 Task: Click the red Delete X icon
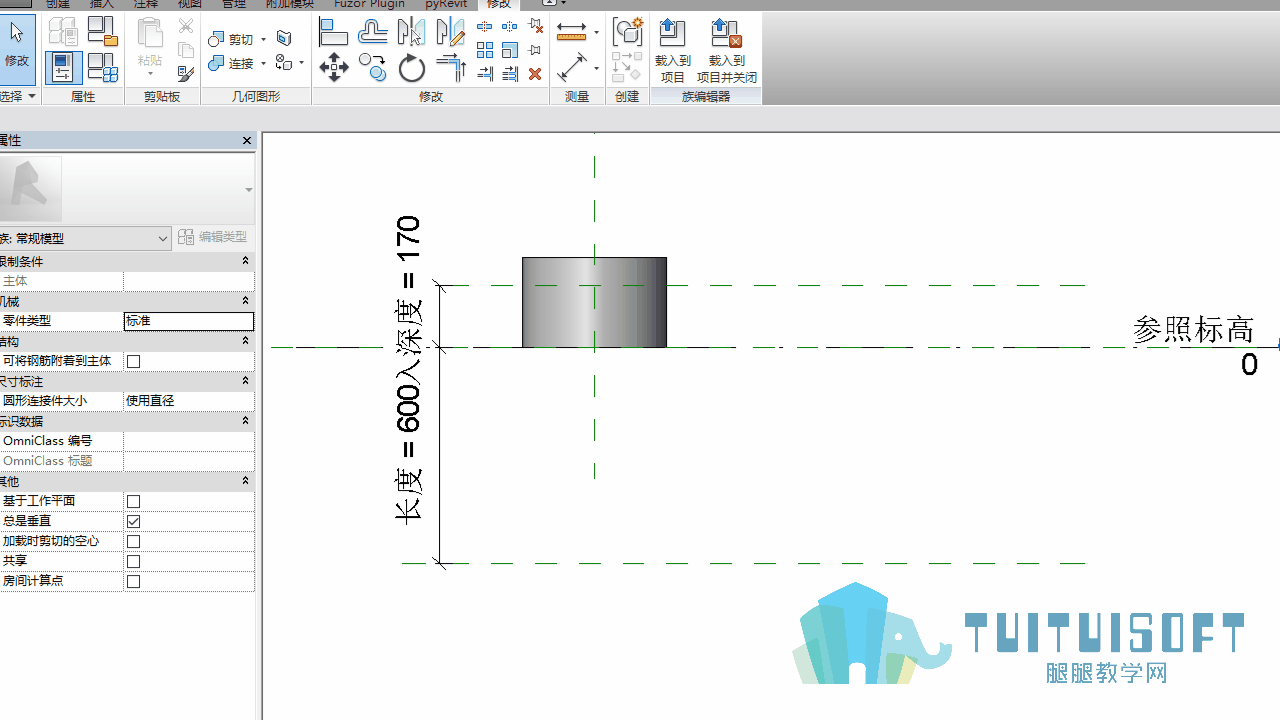point(535,74)
